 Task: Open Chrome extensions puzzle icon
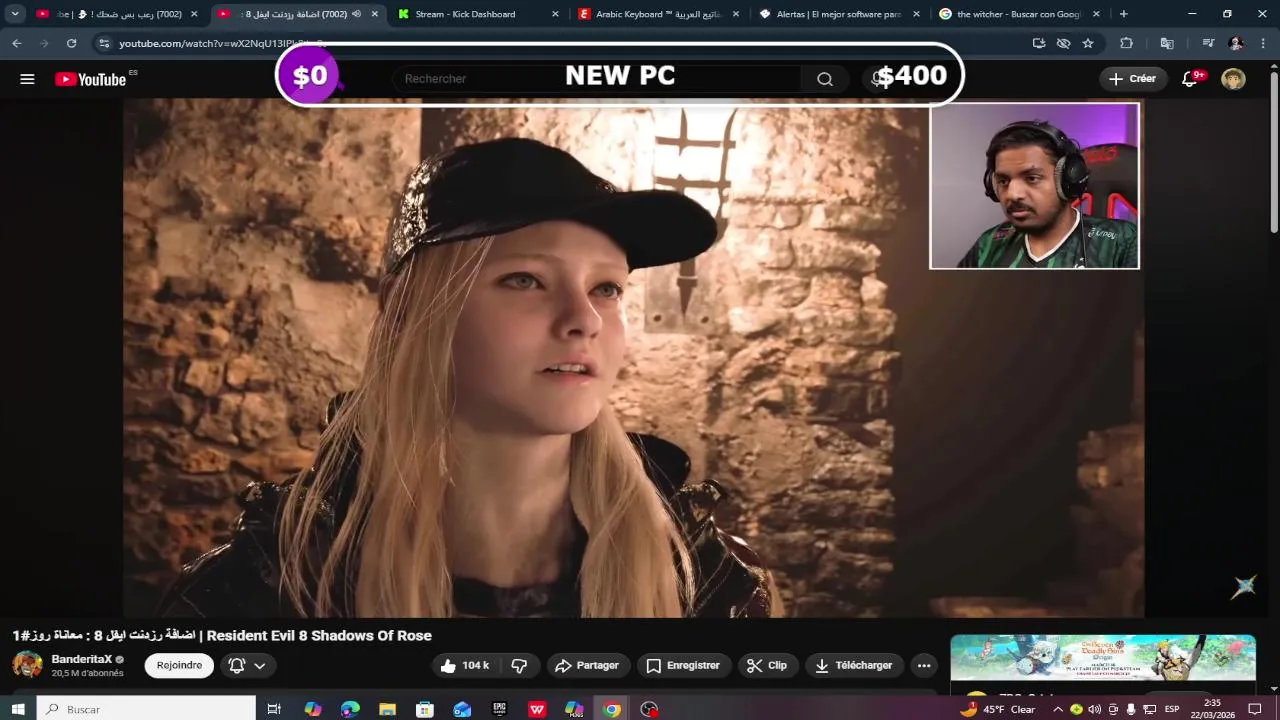(1127, 43)
